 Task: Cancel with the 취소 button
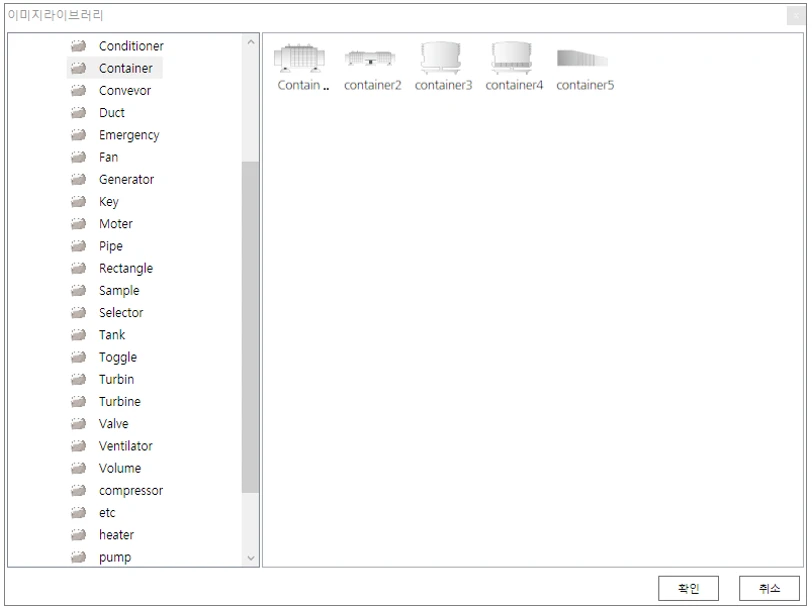(x=769, y=588)
